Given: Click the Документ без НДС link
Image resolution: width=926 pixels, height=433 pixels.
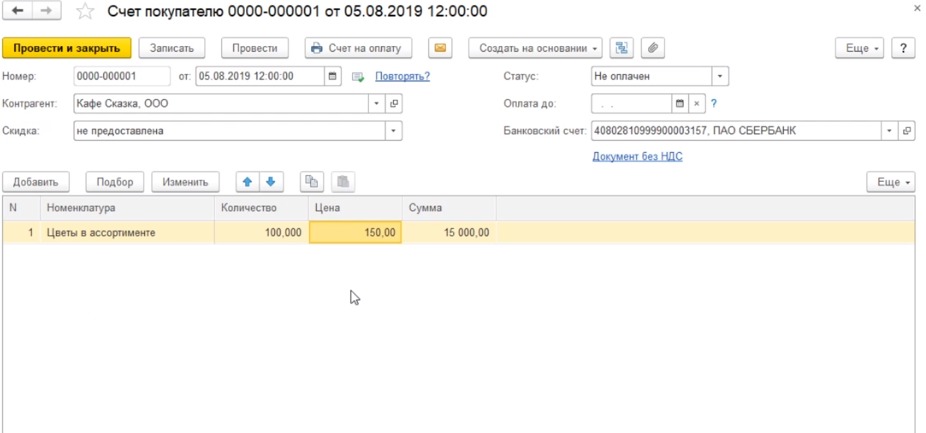Looking at the screenshot, I should (x=637, y=157).
